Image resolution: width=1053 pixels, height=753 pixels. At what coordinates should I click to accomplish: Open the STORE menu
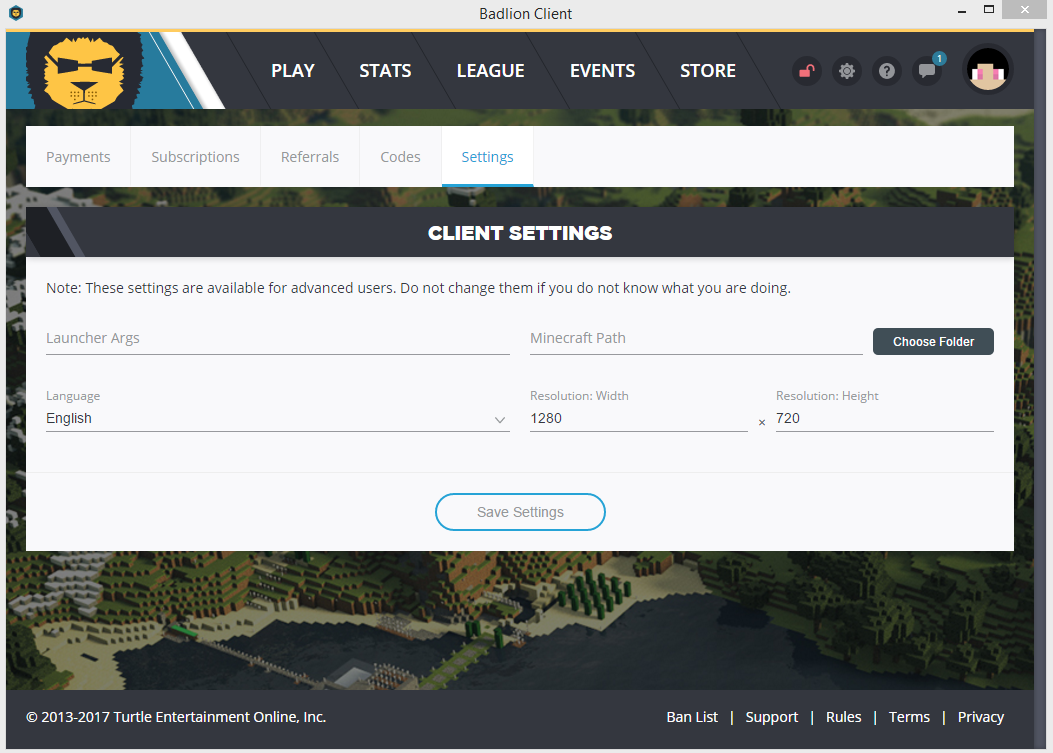[x=708, y=71]
